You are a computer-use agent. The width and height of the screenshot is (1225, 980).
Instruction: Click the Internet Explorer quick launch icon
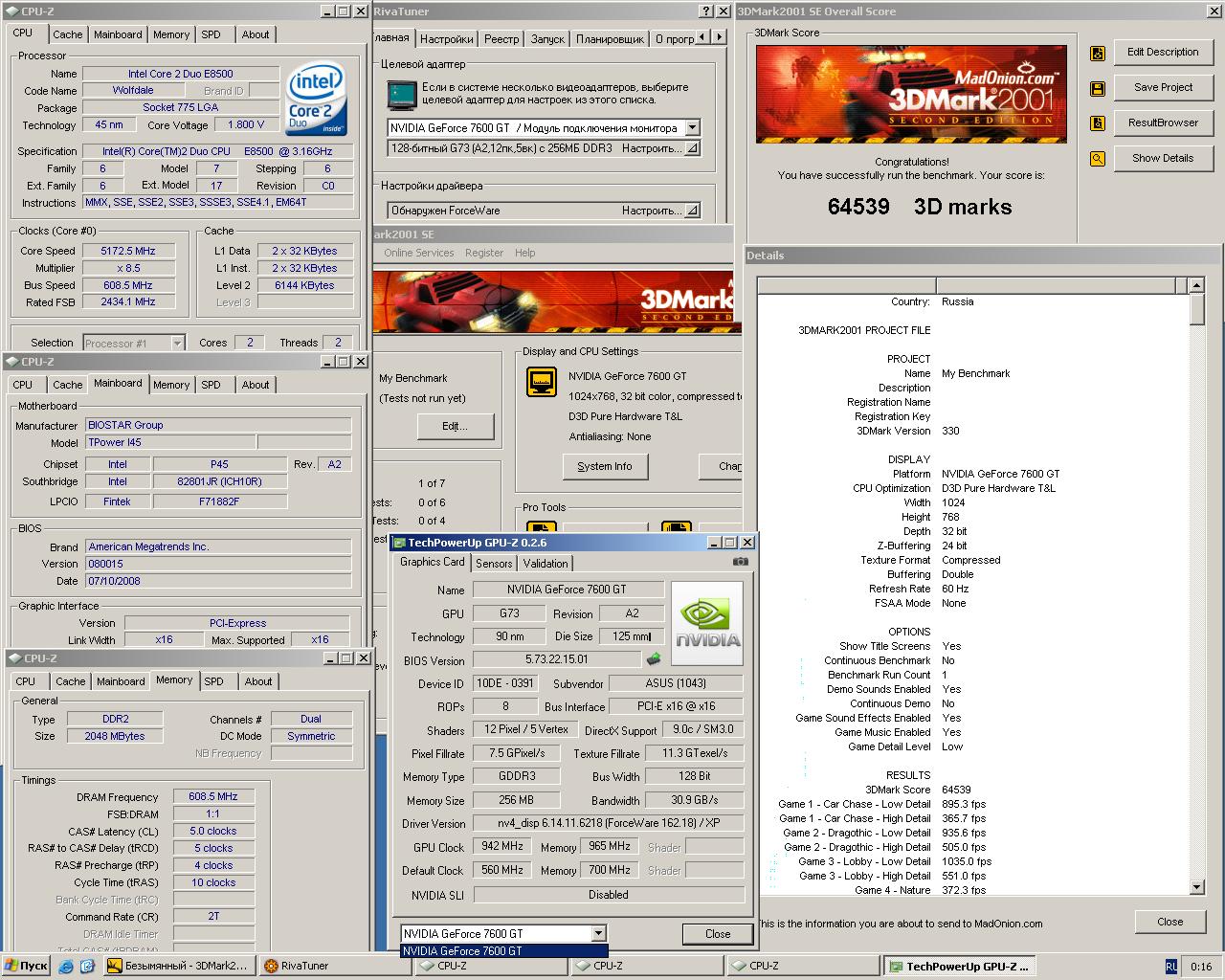tap(66, 966)
